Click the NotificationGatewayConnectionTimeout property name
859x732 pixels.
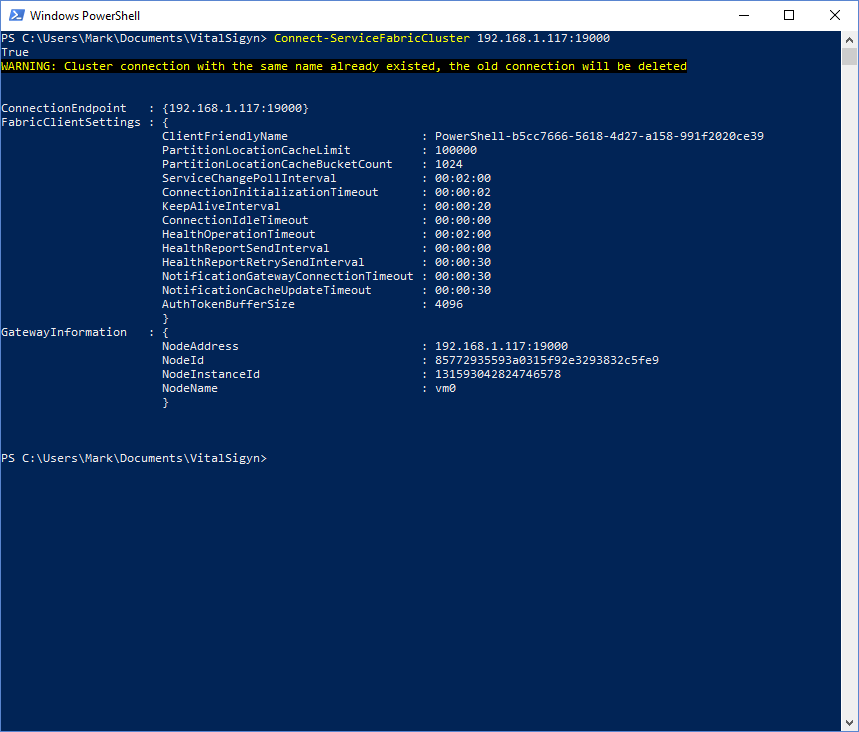pyautogui.click(x=288, y=276)
